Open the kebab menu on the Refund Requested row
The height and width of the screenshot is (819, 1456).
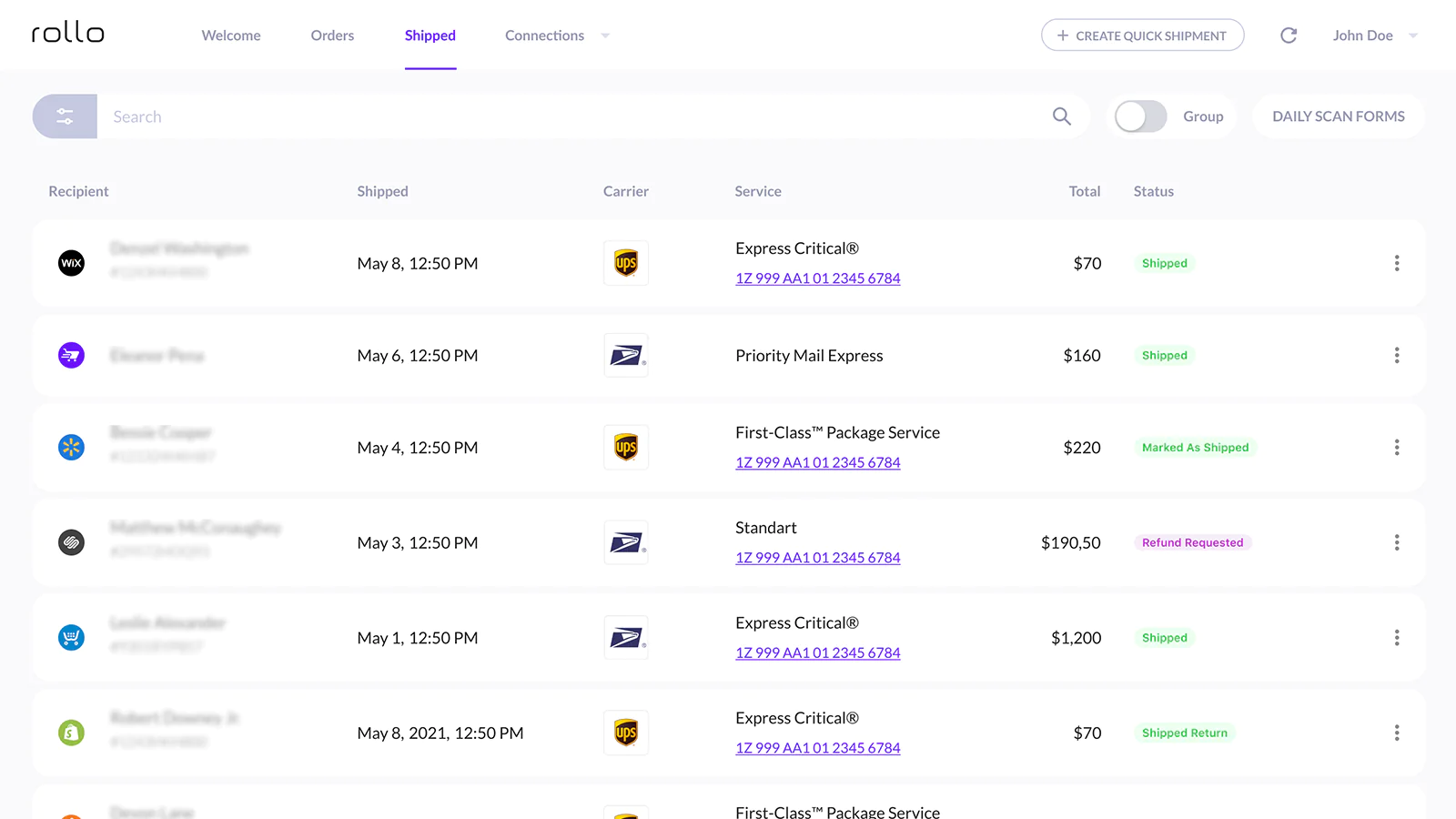(1397, 542)
